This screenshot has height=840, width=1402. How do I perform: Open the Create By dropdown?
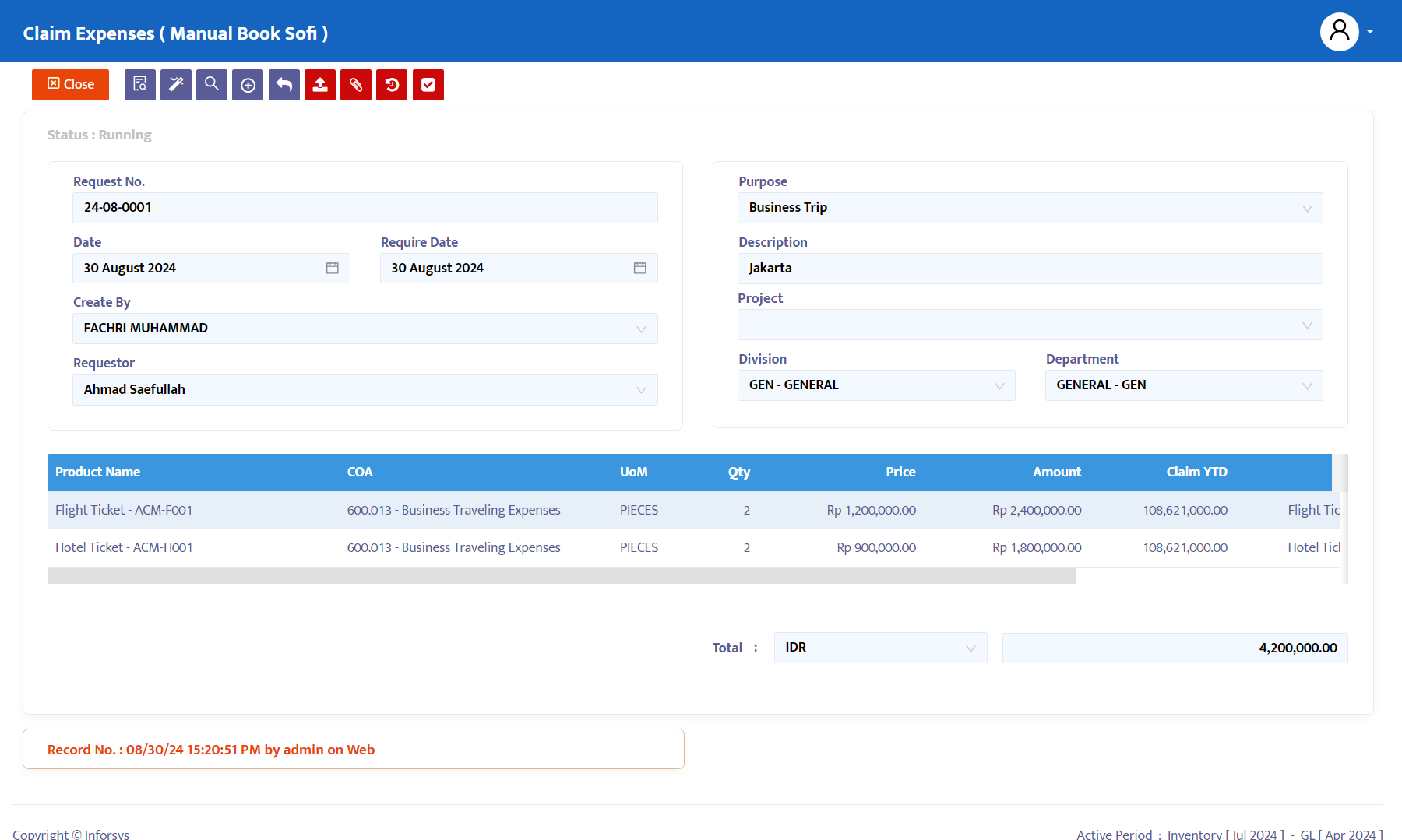(365, 329)
